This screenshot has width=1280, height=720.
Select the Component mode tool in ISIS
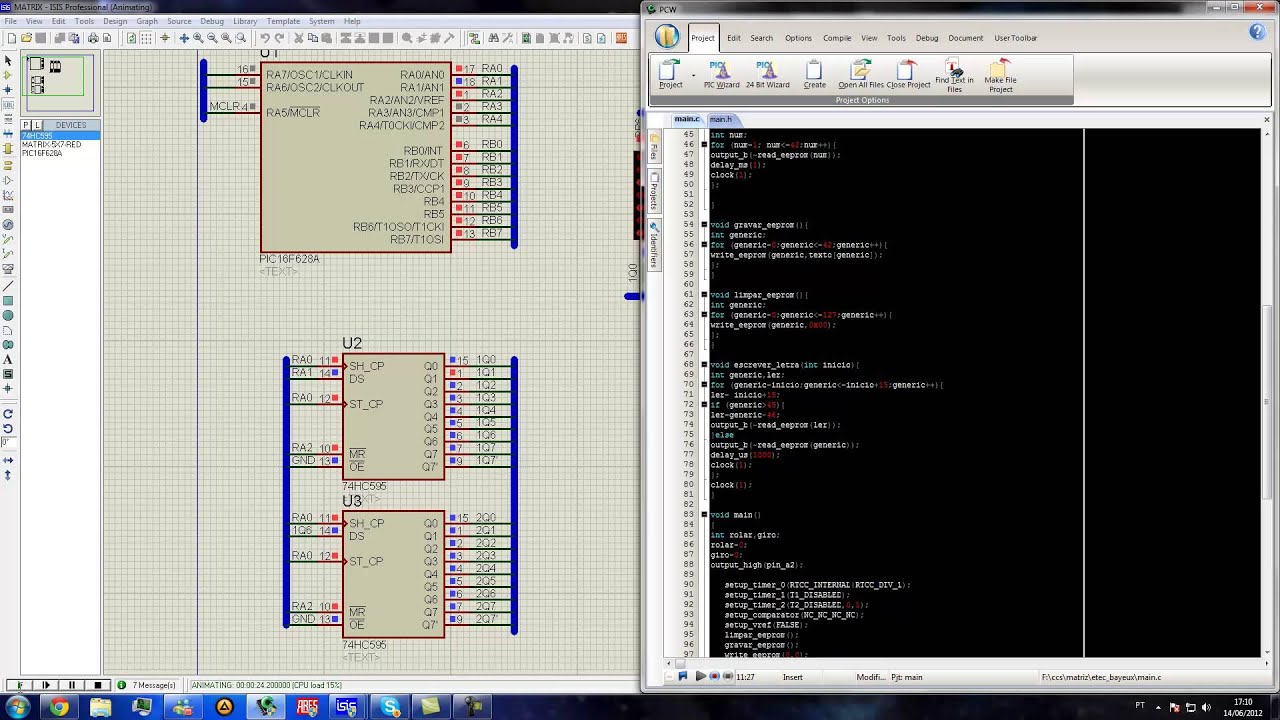[x=8, y=76]
